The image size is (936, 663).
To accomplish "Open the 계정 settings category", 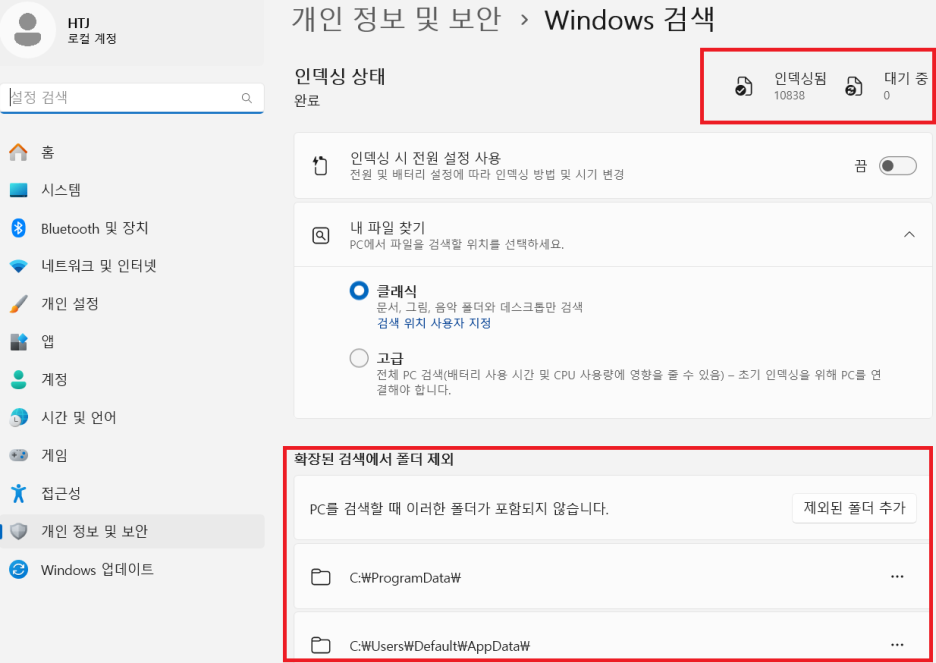I will point(132,380).
